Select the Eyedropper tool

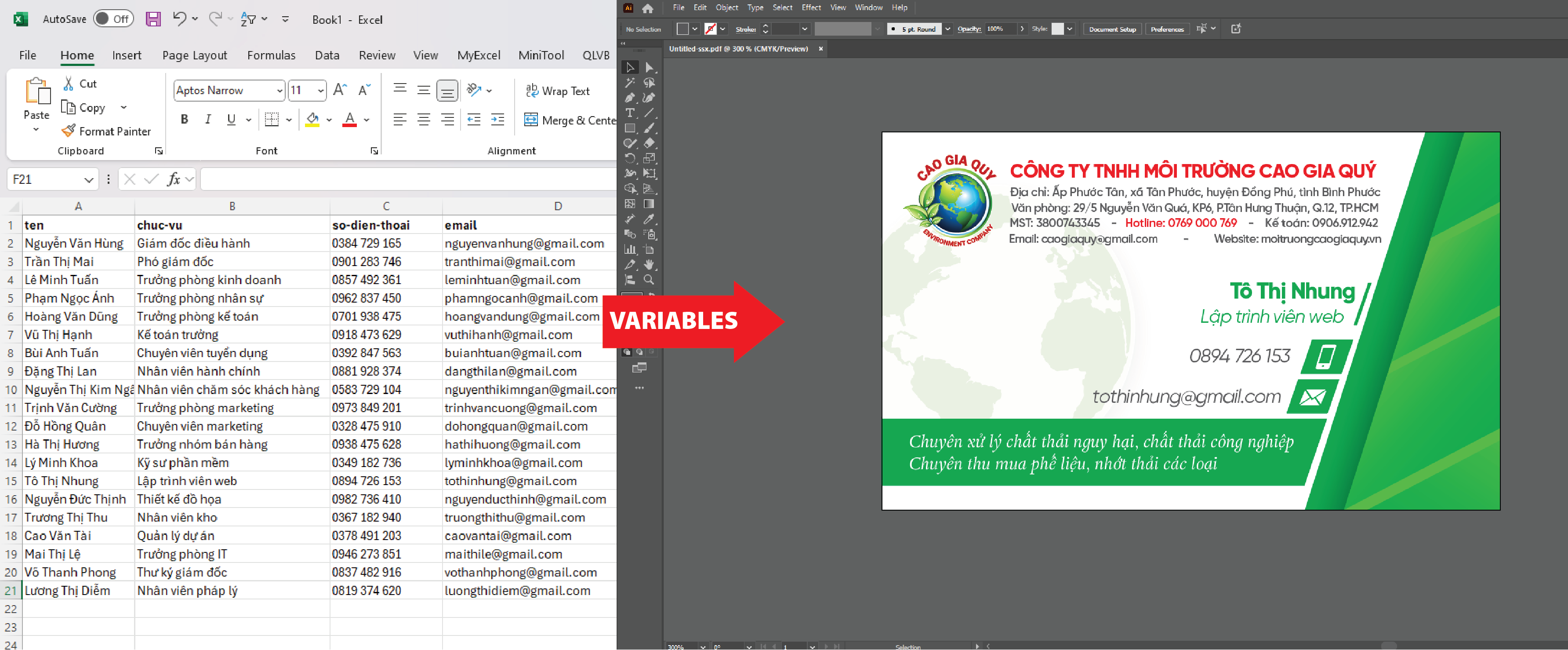(649, 219)
